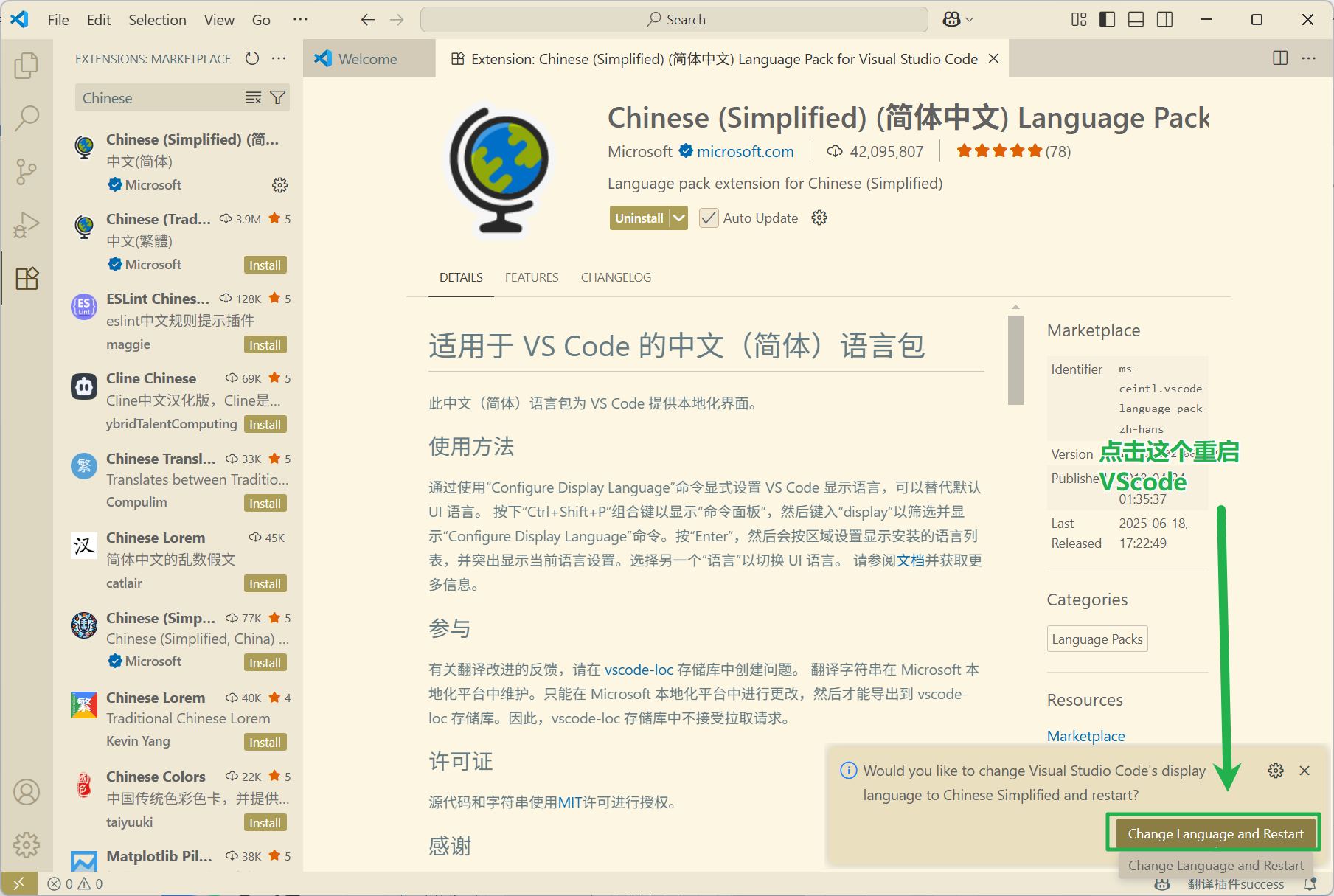Select the Extensions view icon
Viewport: 1334px width, 896px height.
(x=27, y=278)
